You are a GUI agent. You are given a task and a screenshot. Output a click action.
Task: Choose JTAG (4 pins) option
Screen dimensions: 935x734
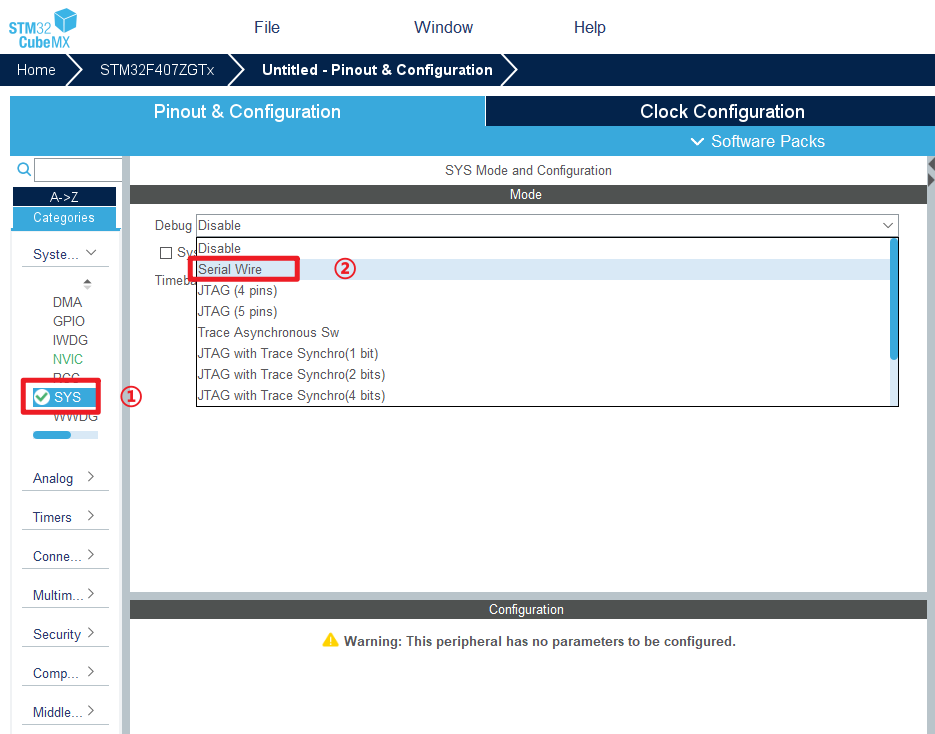pos(543,290)
